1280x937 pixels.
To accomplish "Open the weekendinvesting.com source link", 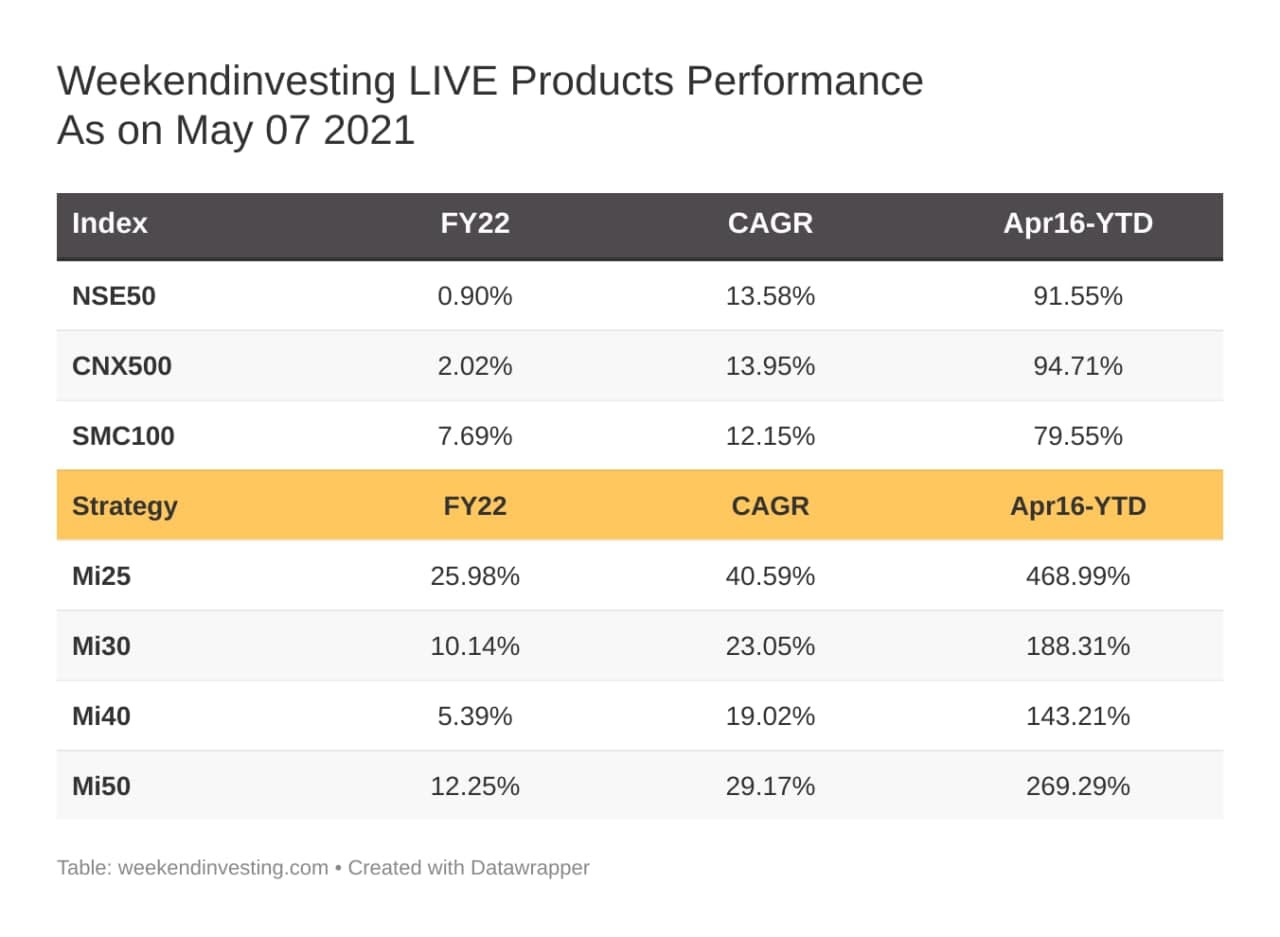I will click(223, 868).
